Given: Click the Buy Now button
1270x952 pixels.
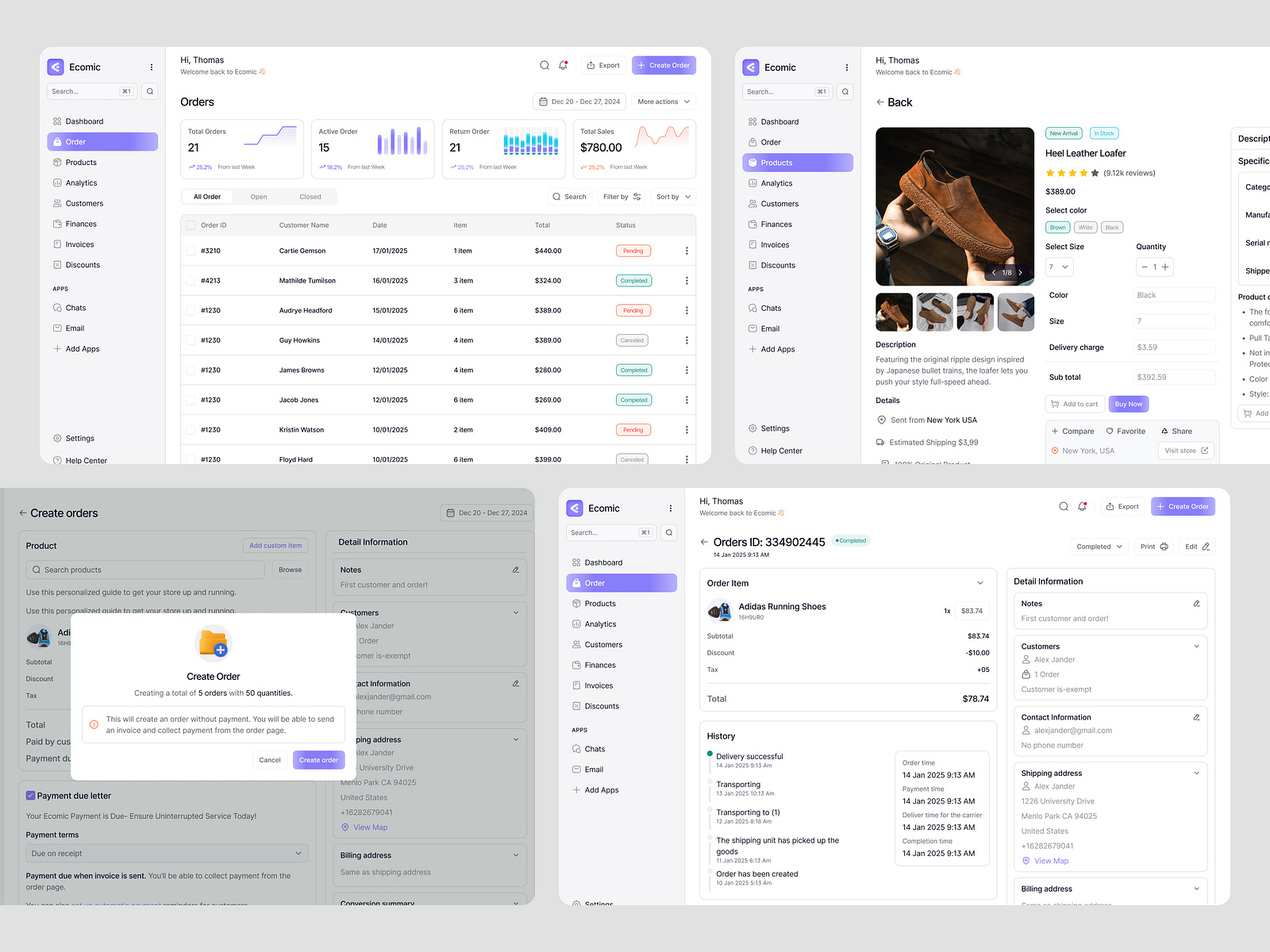Looking at the screenshot, I should tap(1128, 404).
